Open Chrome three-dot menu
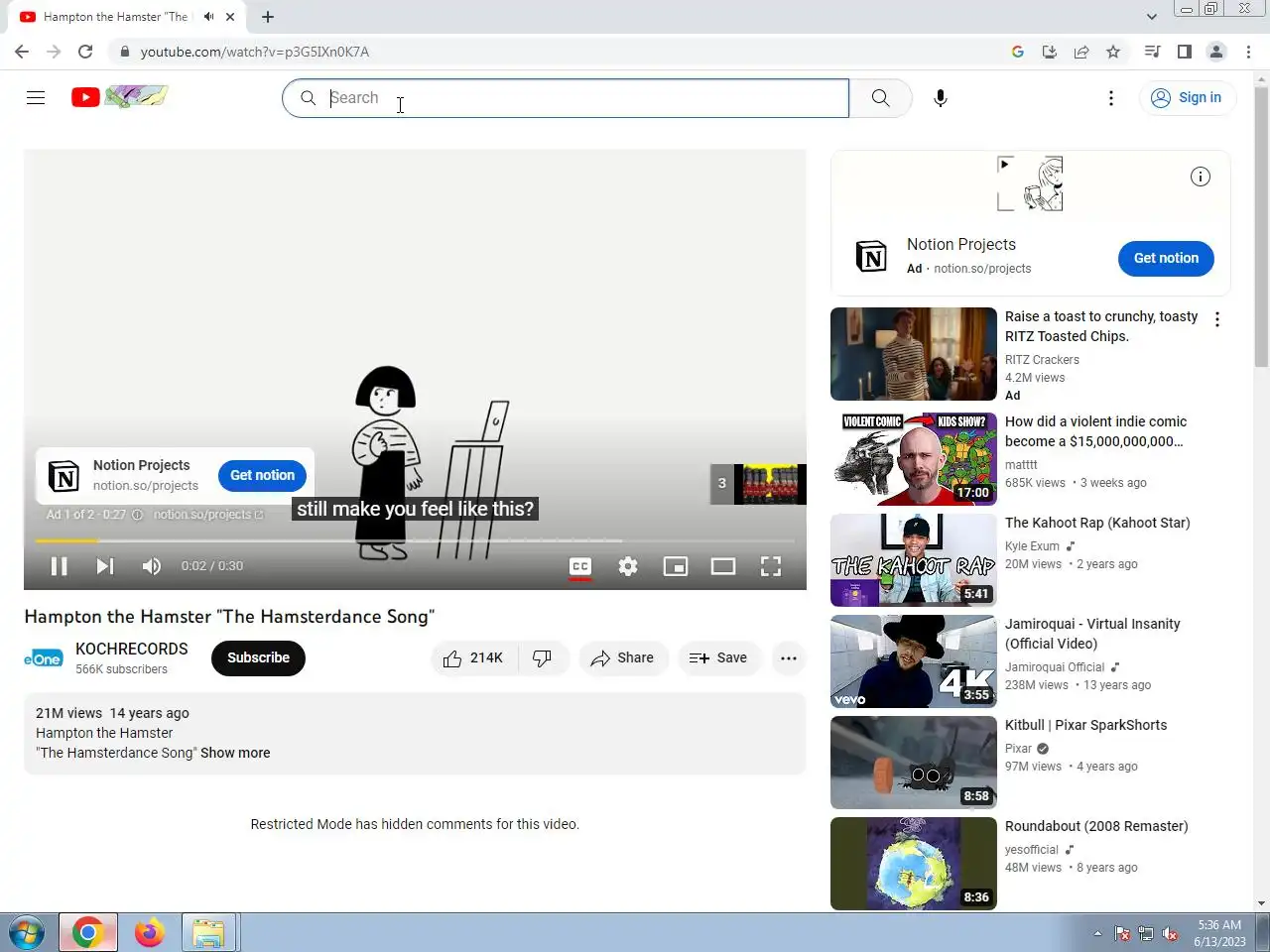Viewport: 1270px width, 952px height. pyautogui.click(x=1248, y=52)
